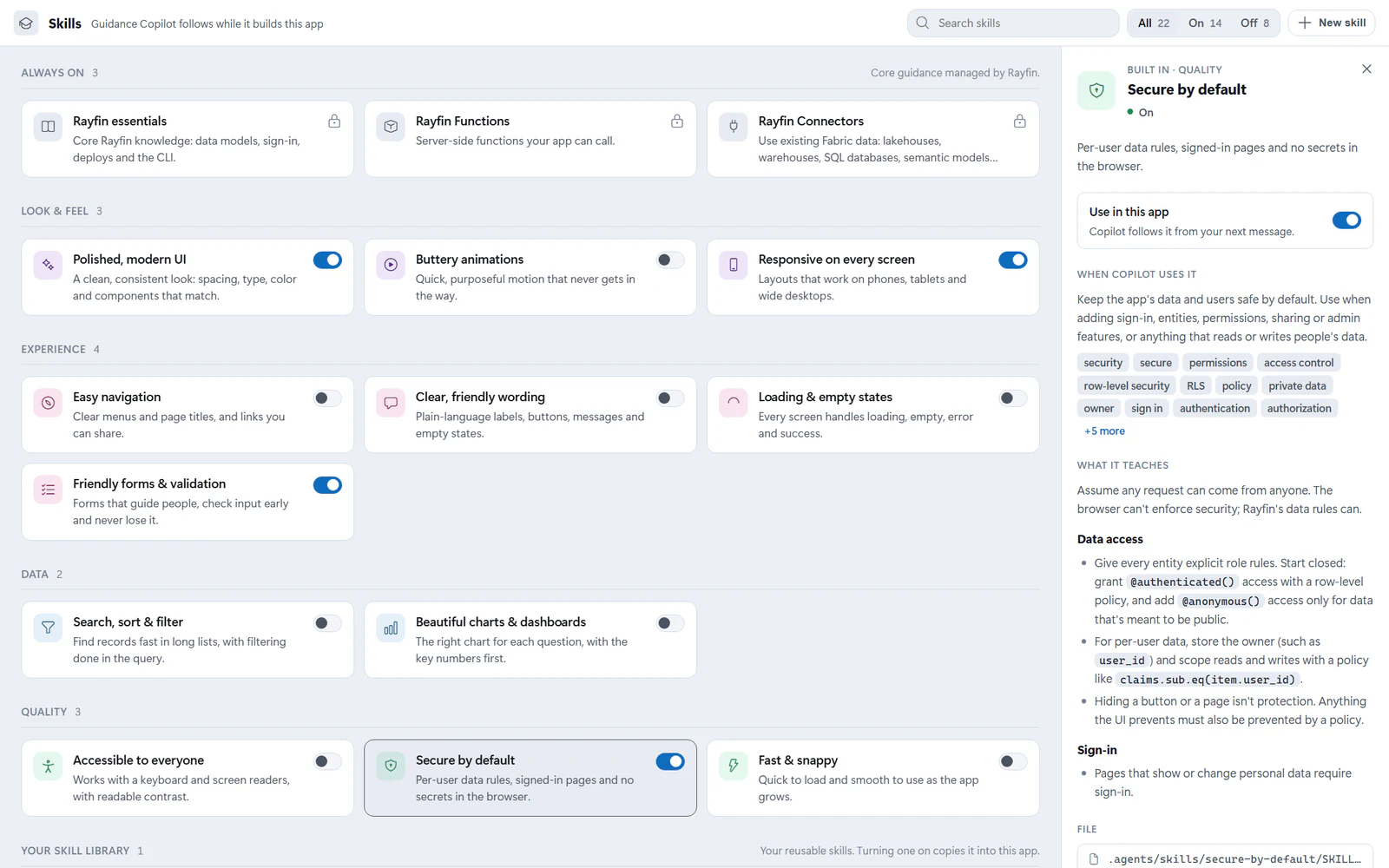Enable Buttery animations toggle

coord(670,260)
